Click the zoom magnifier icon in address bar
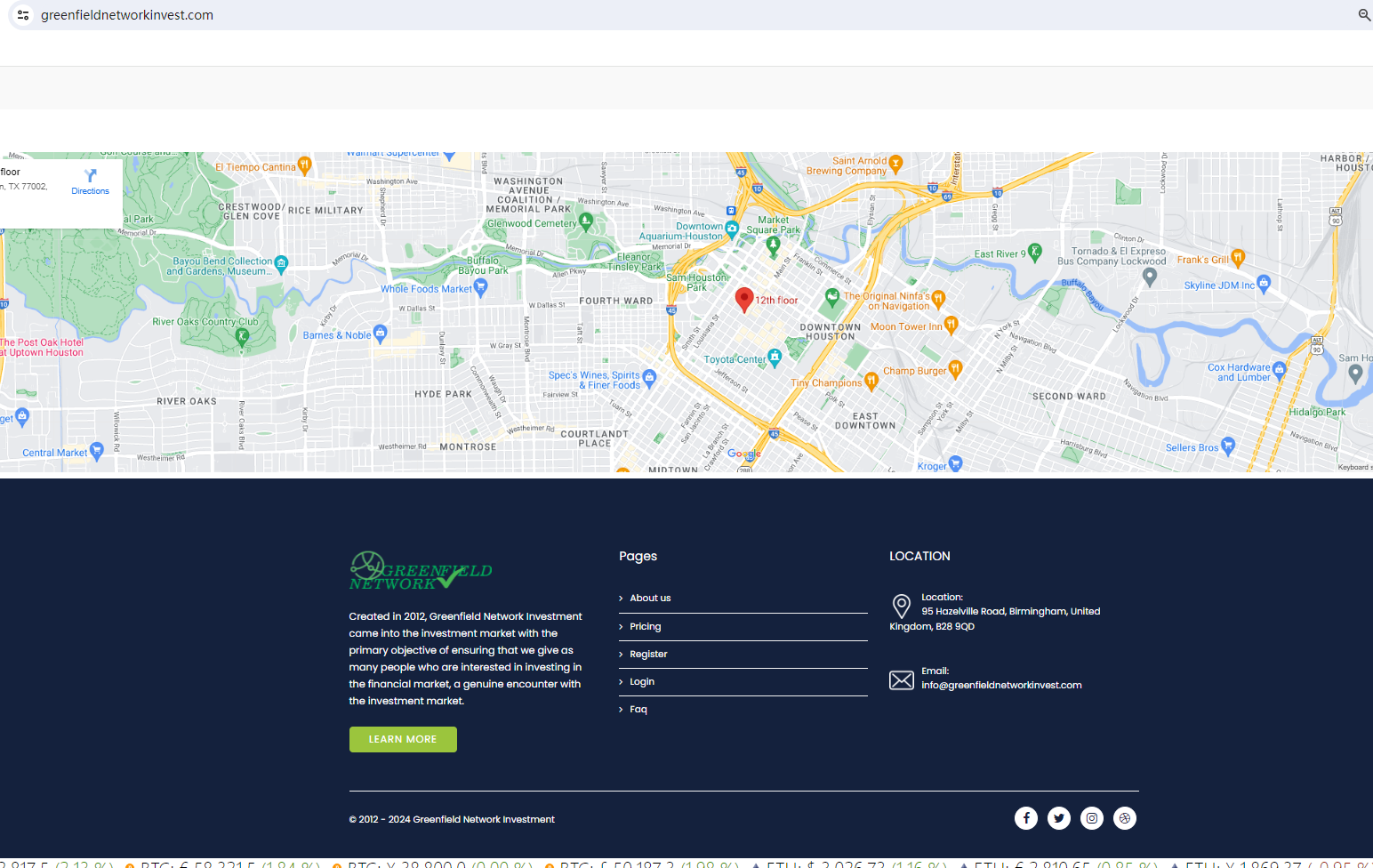The height and width of the screenshot is (868, 1373). click(x=1364, y=15)
